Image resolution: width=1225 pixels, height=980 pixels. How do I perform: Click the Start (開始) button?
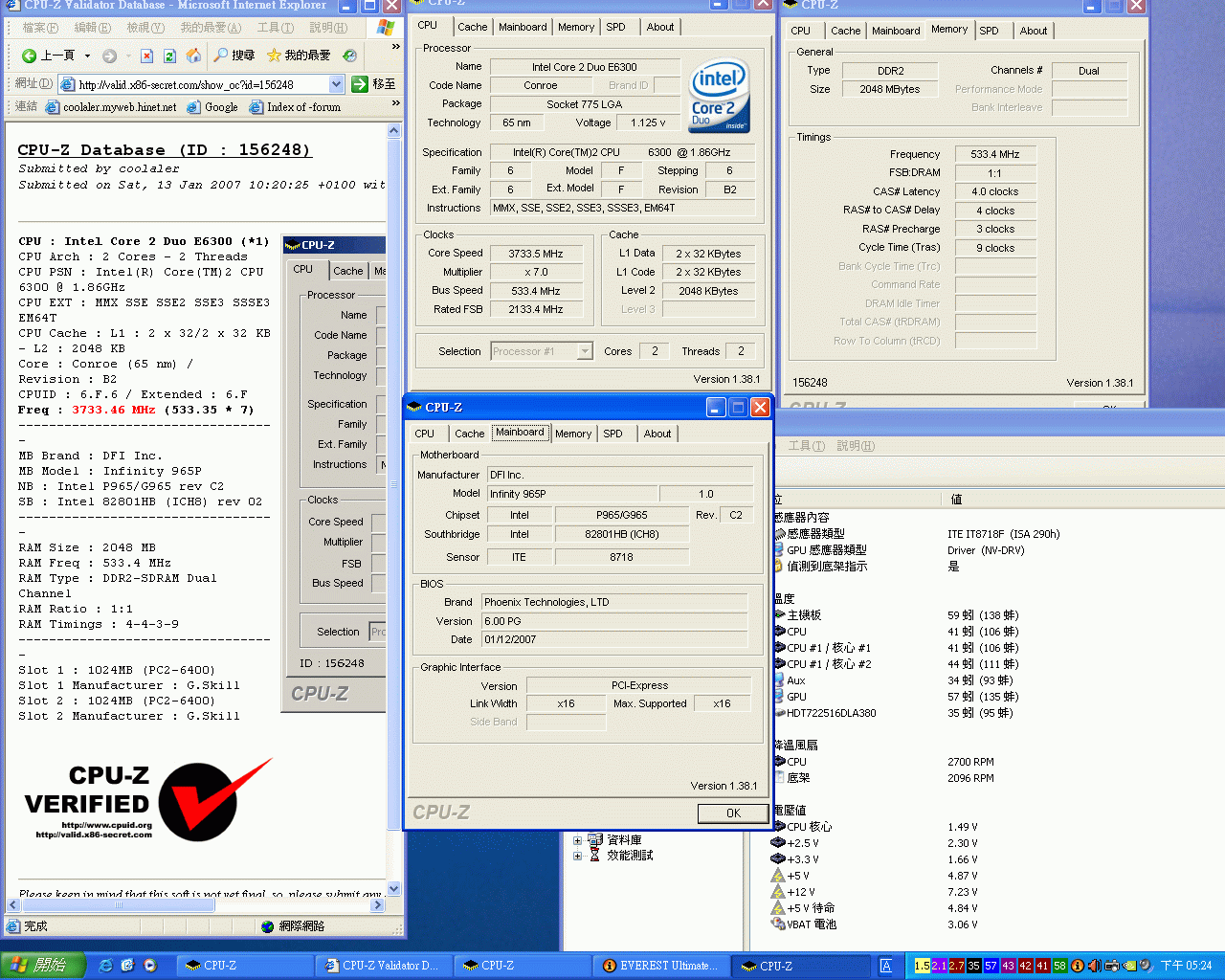tap(43, 966)
